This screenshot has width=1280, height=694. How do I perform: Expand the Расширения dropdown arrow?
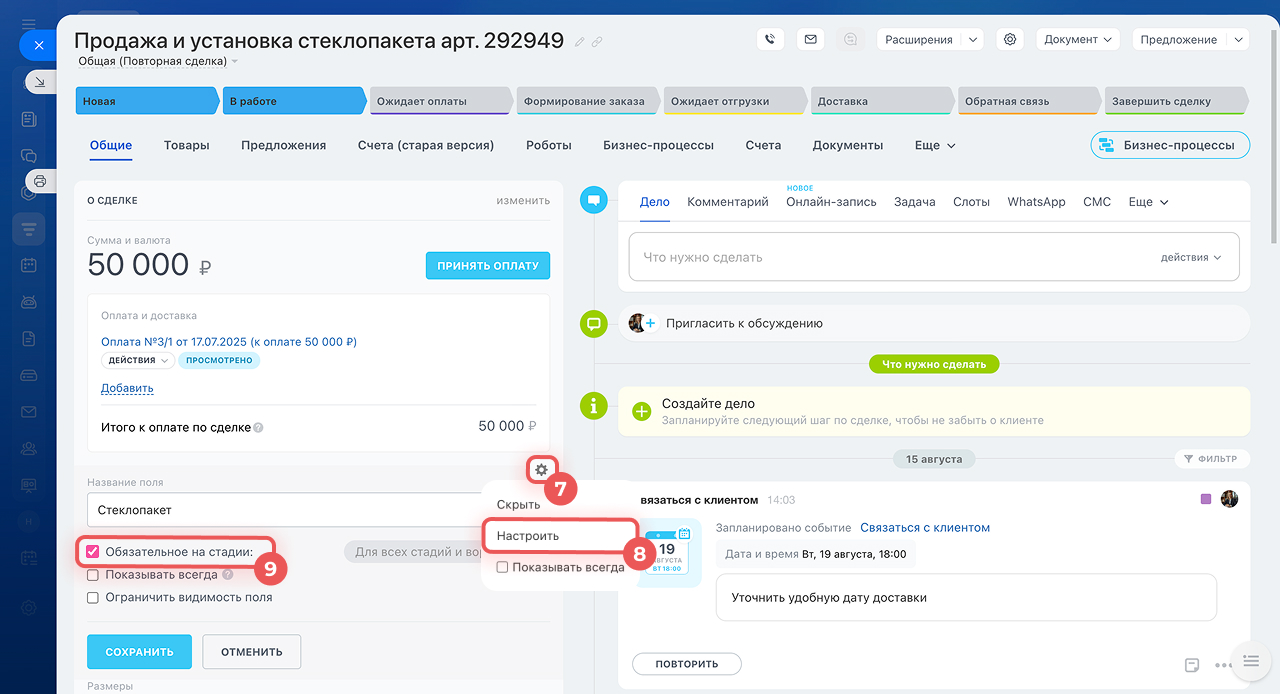(x=972, y=40)
